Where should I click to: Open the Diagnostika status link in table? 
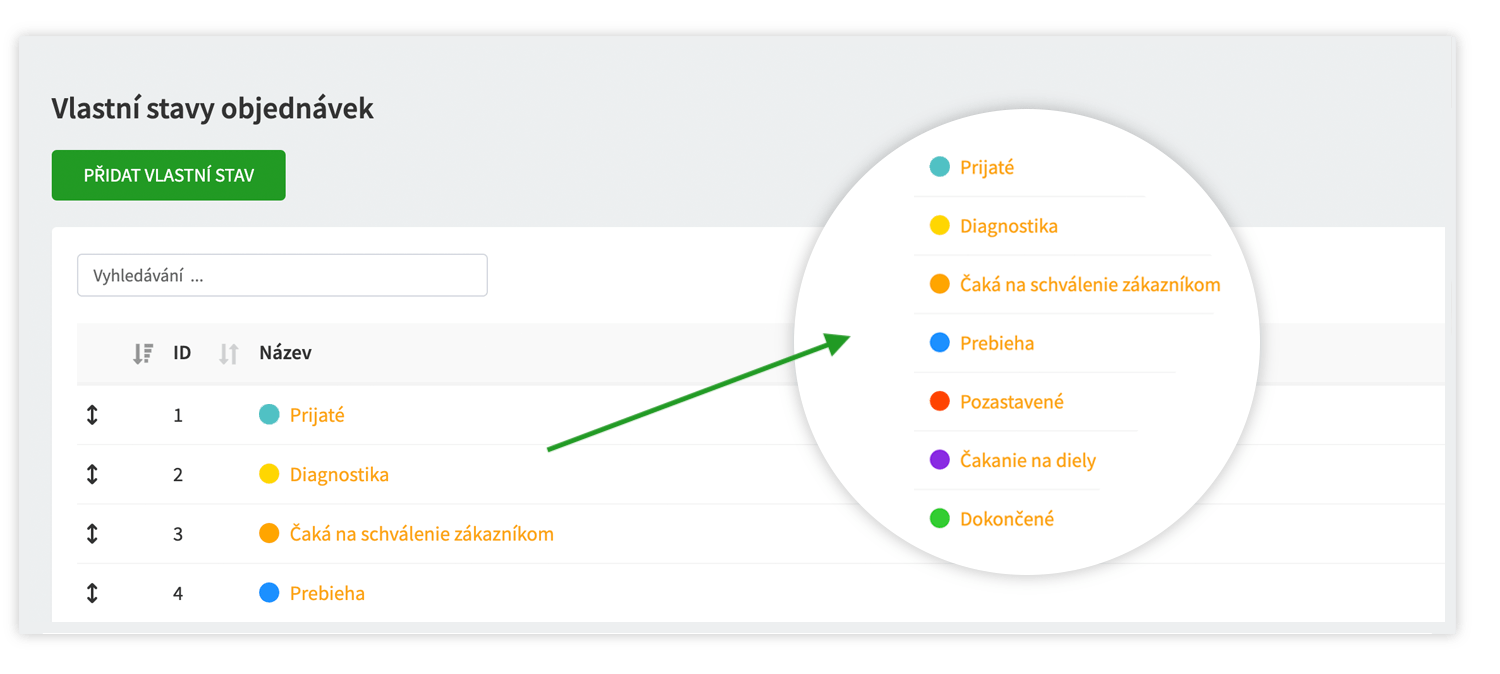click(x=339, y=474)
